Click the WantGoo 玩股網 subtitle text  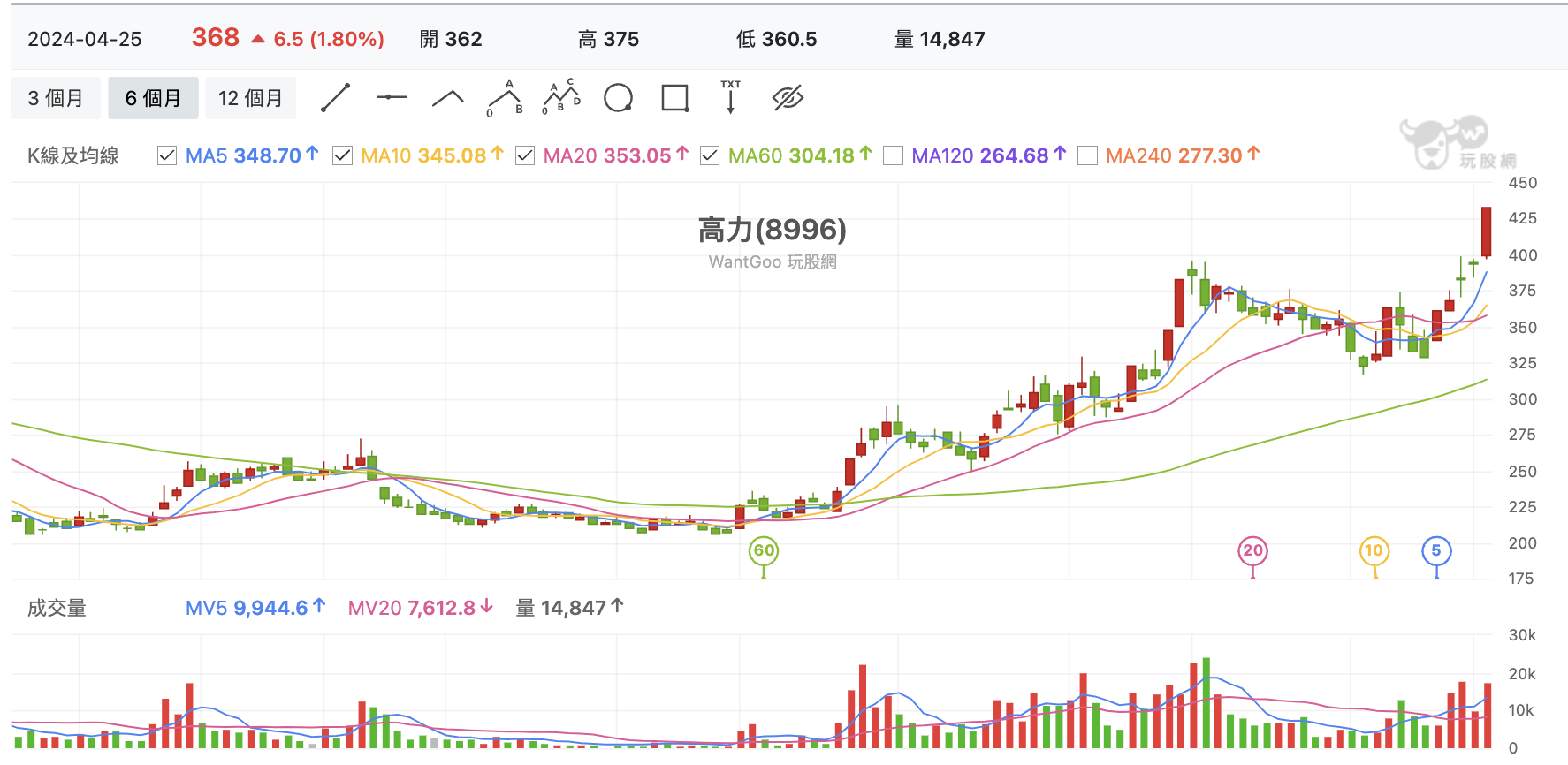[773, 261]
